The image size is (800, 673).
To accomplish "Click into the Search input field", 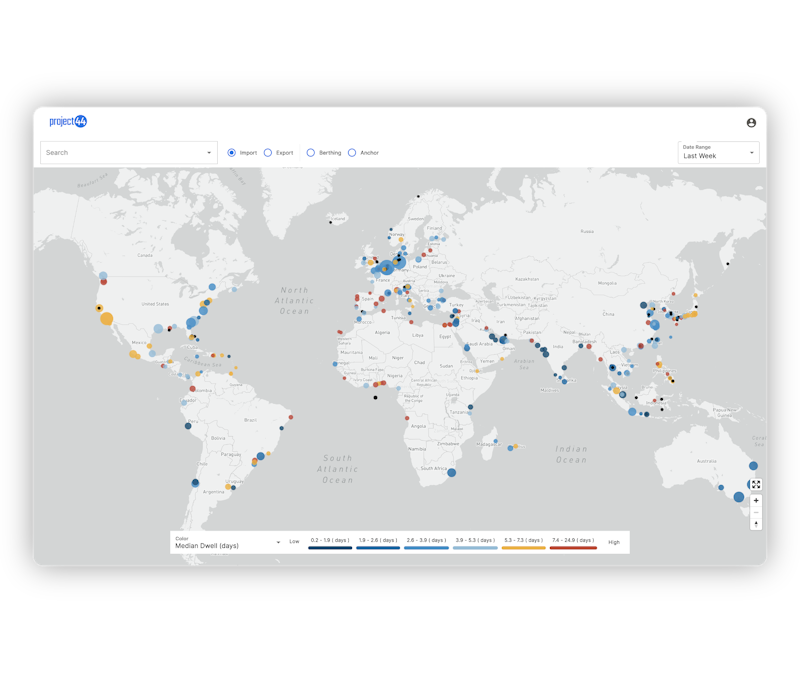I will tap(120, 153).
